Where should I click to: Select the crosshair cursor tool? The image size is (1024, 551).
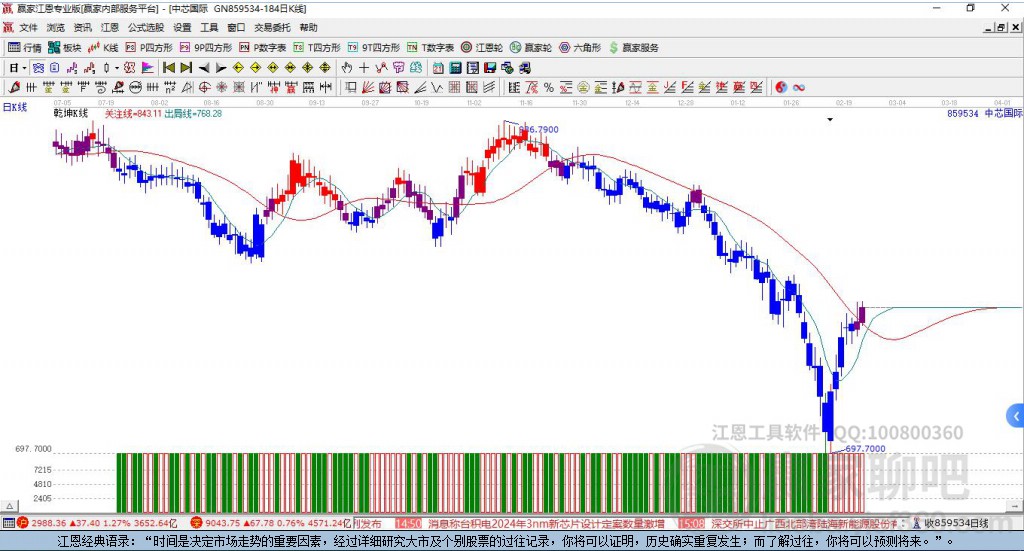(x=364, y=68)
